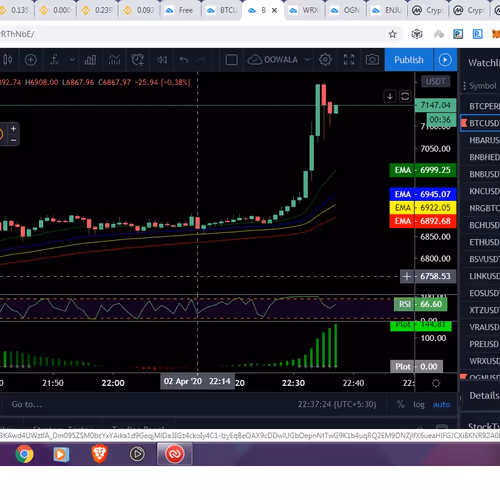The image size is (500, 500).
Task: Open the layout selection square icon
Action: [x=231, y=60]
